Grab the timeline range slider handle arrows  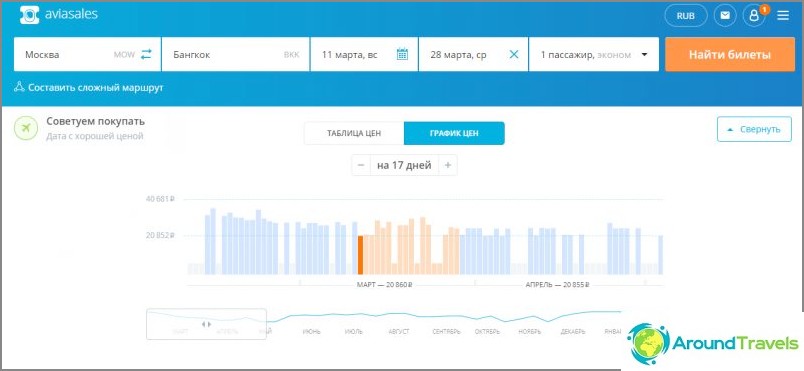(206, 324)
